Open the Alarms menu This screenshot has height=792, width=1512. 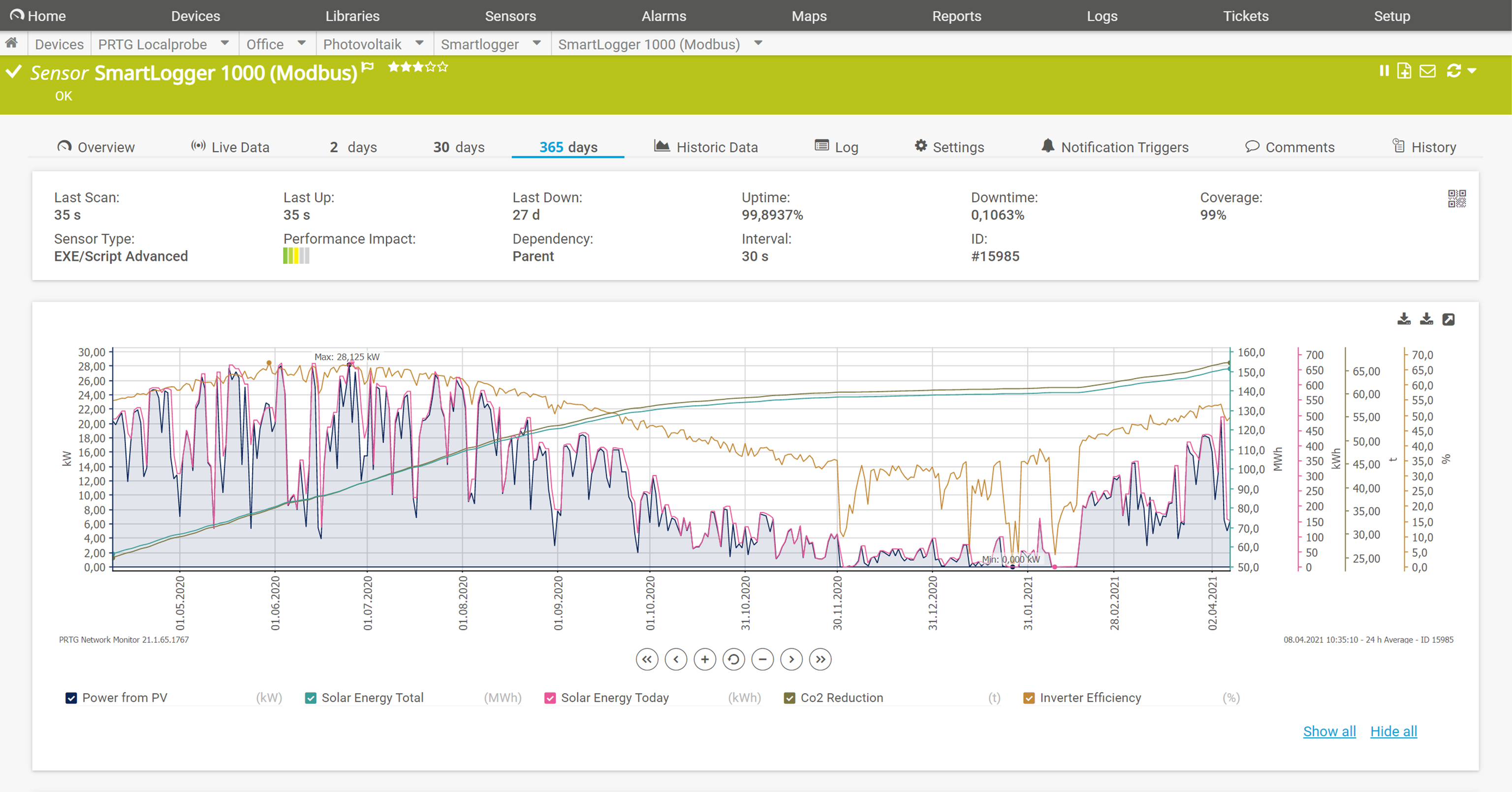663,16
